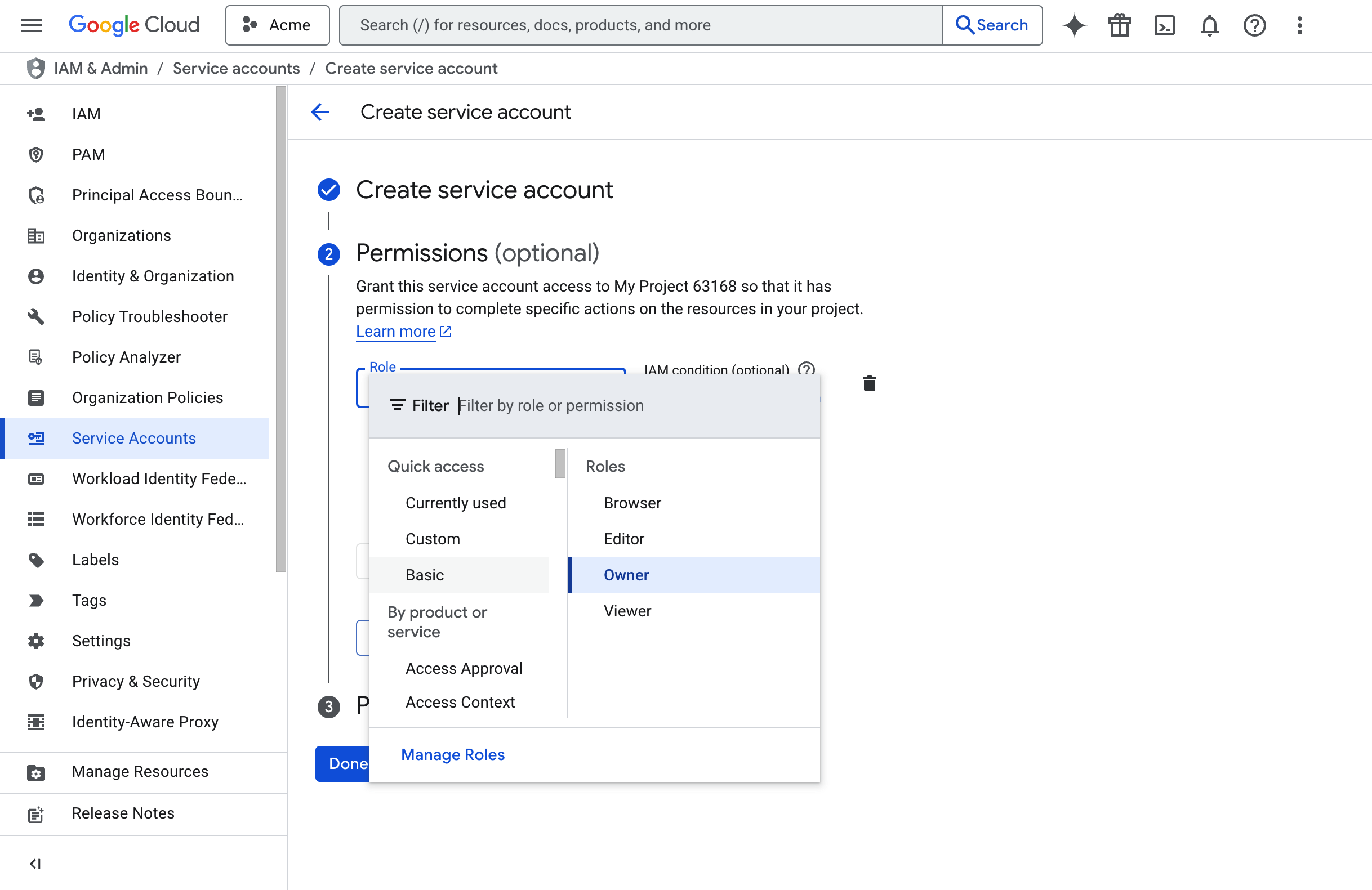Go to IAM & Admin breadcrumb
1372x890 pixels.
click(101, 68)
